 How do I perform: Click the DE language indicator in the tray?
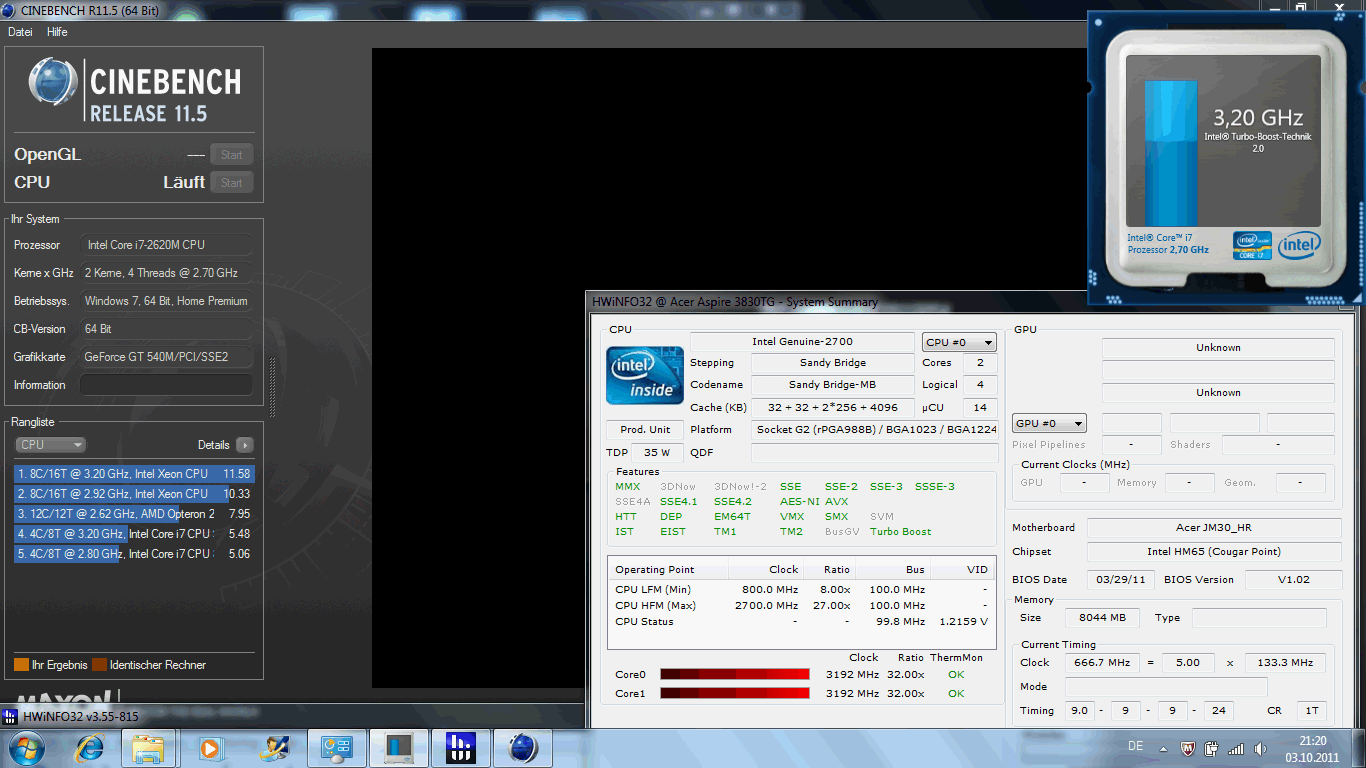[1135, 746]
